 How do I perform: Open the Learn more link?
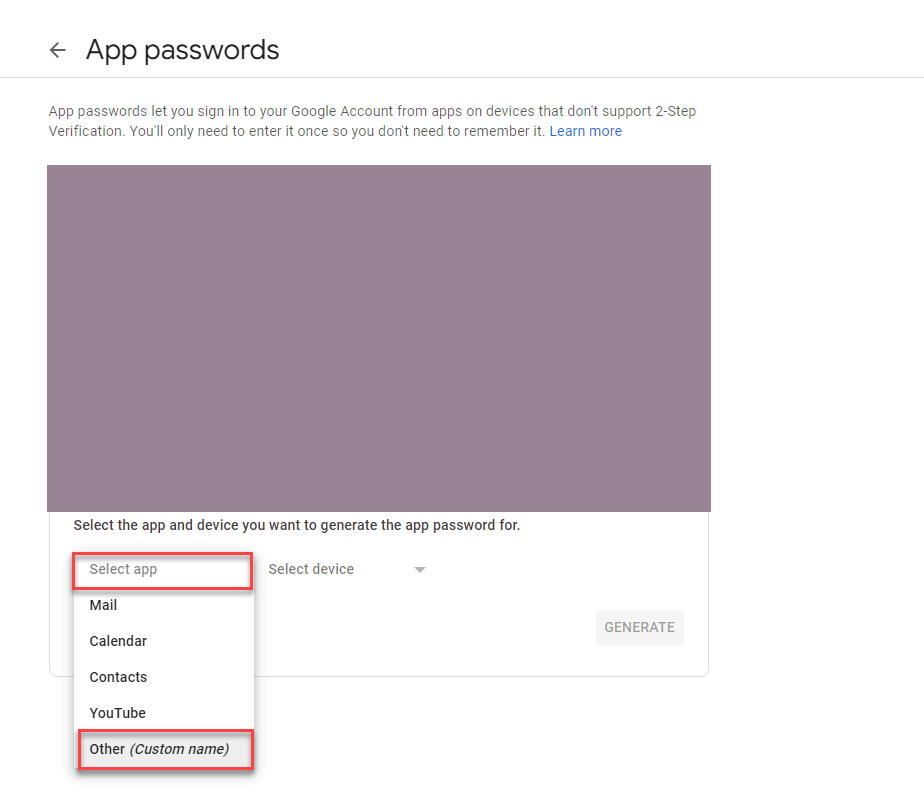tap(585, 131)
